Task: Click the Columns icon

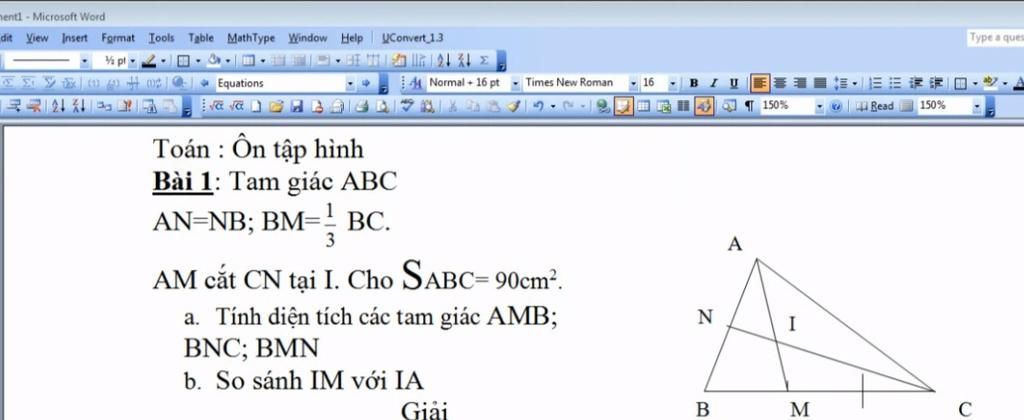Action: (683, 105)
